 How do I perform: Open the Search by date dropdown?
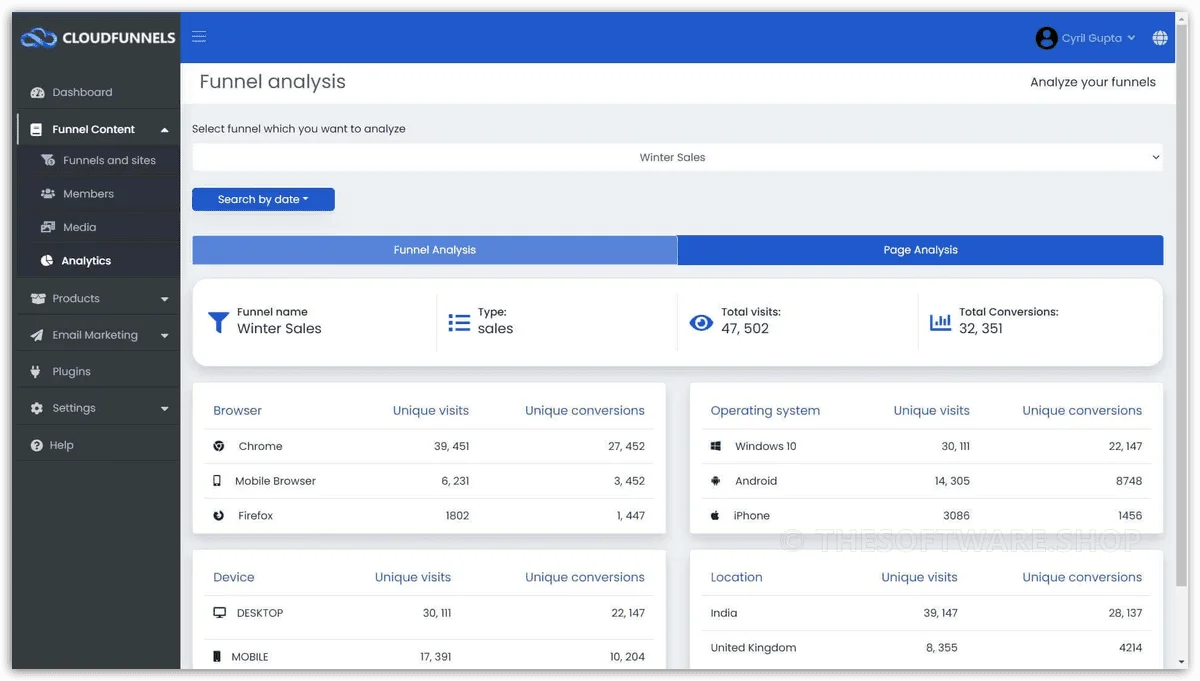[x=263, y=199]
